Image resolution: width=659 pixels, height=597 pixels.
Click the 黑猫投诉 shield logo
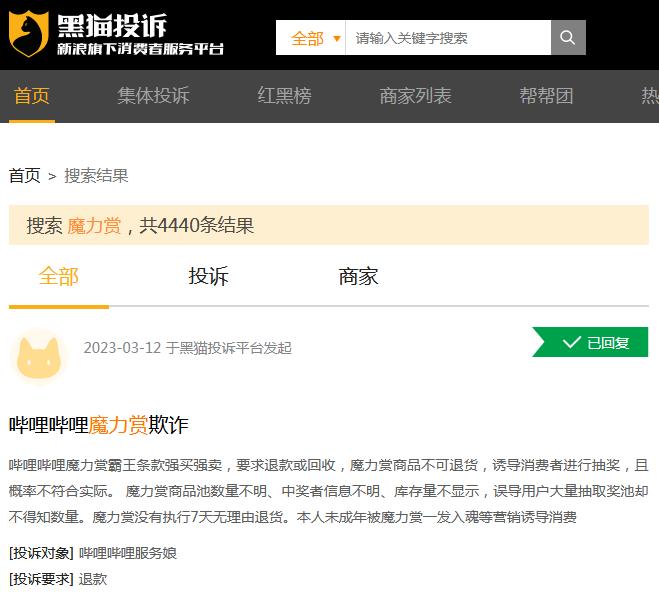tap(28, 34)
